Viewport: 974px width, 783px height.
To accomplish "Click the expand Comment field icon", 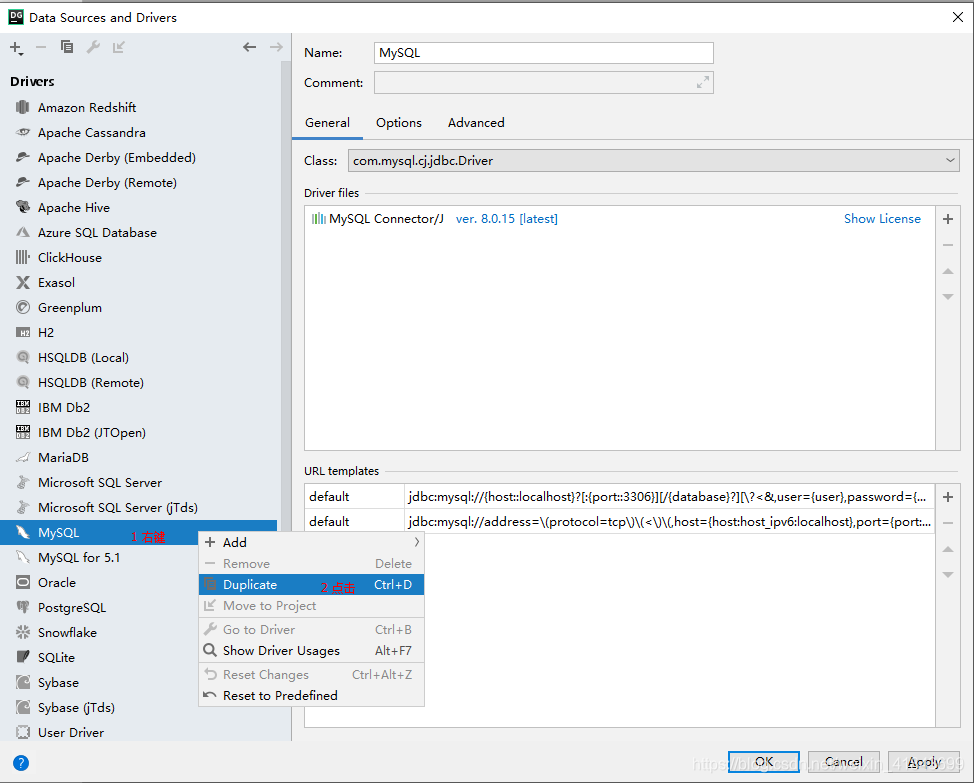I will click(x=703, y=83).
